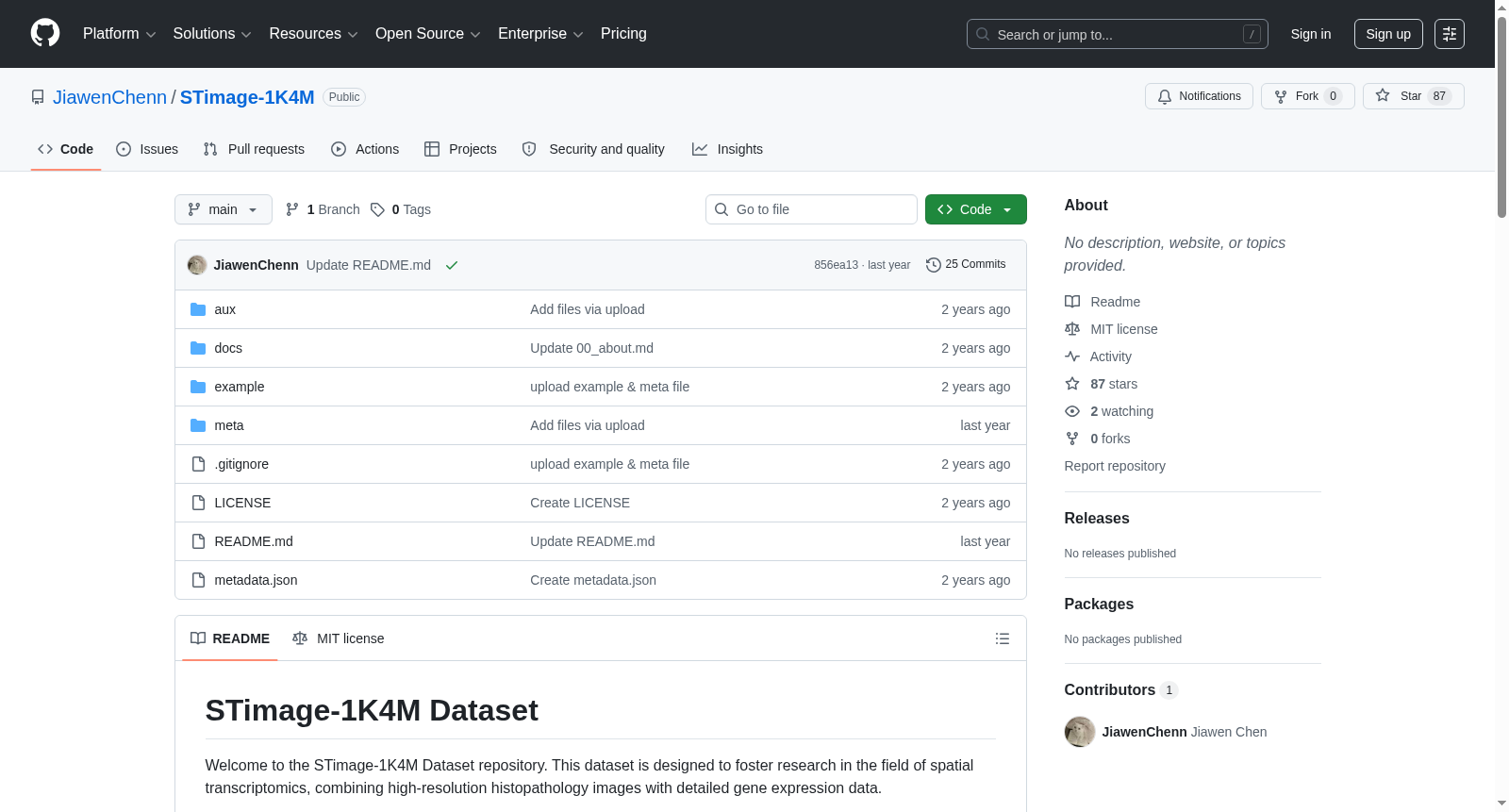Screen dimensions: 1509x812
Task: Open the Insights tab
Action: pyautogui.click(x=727, y=149)
